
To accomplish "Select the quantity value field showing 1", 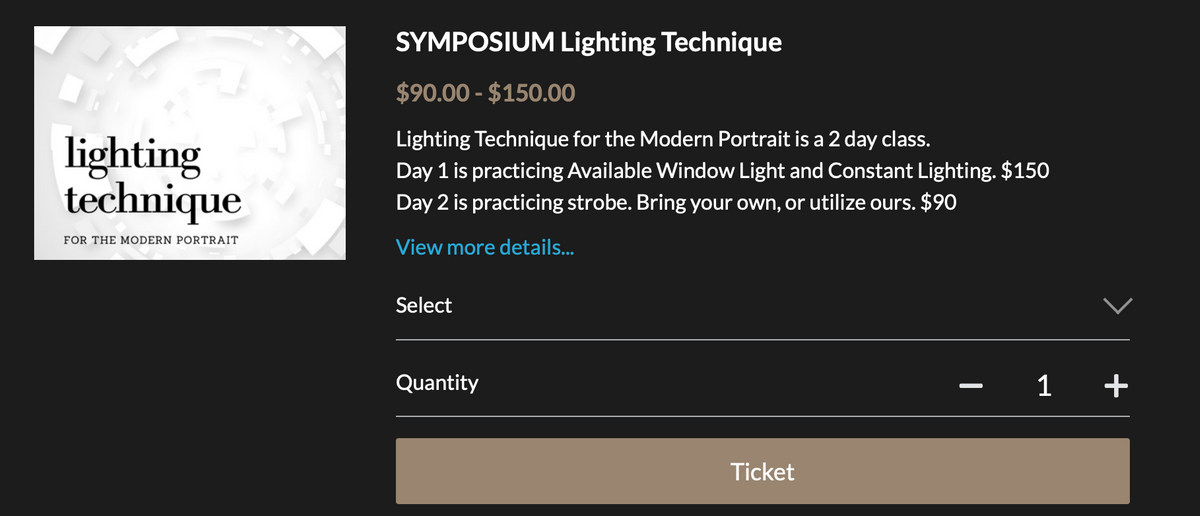I will 1044,385.
